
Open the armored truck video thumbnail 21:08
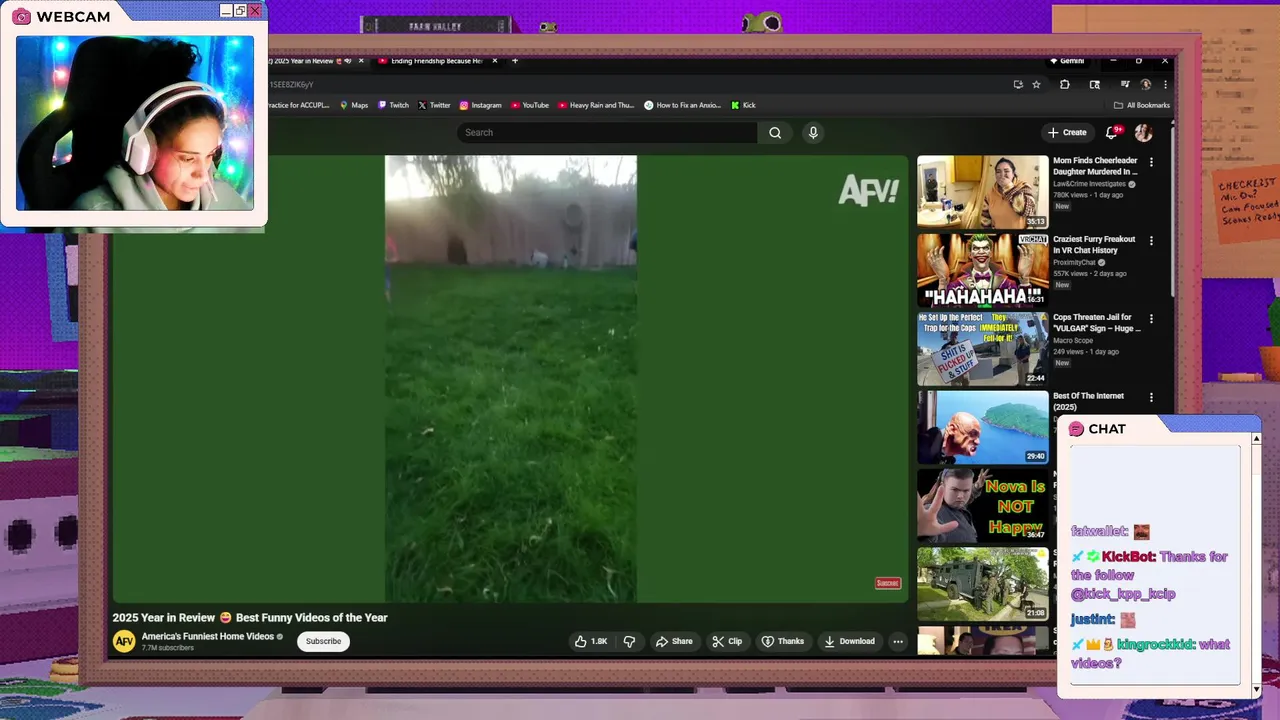(983, 584)
